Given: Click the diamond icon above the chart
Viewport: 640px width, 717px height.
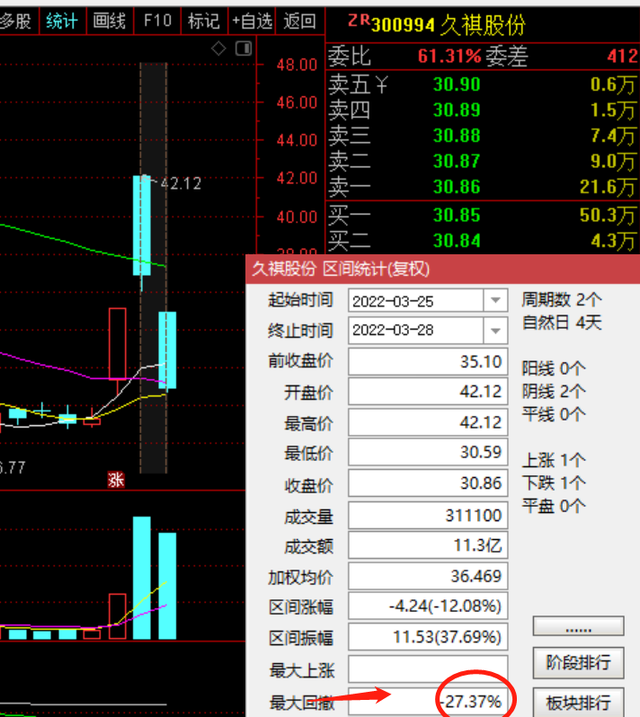Looking at the screenshot, I should [x=219, y=48].
